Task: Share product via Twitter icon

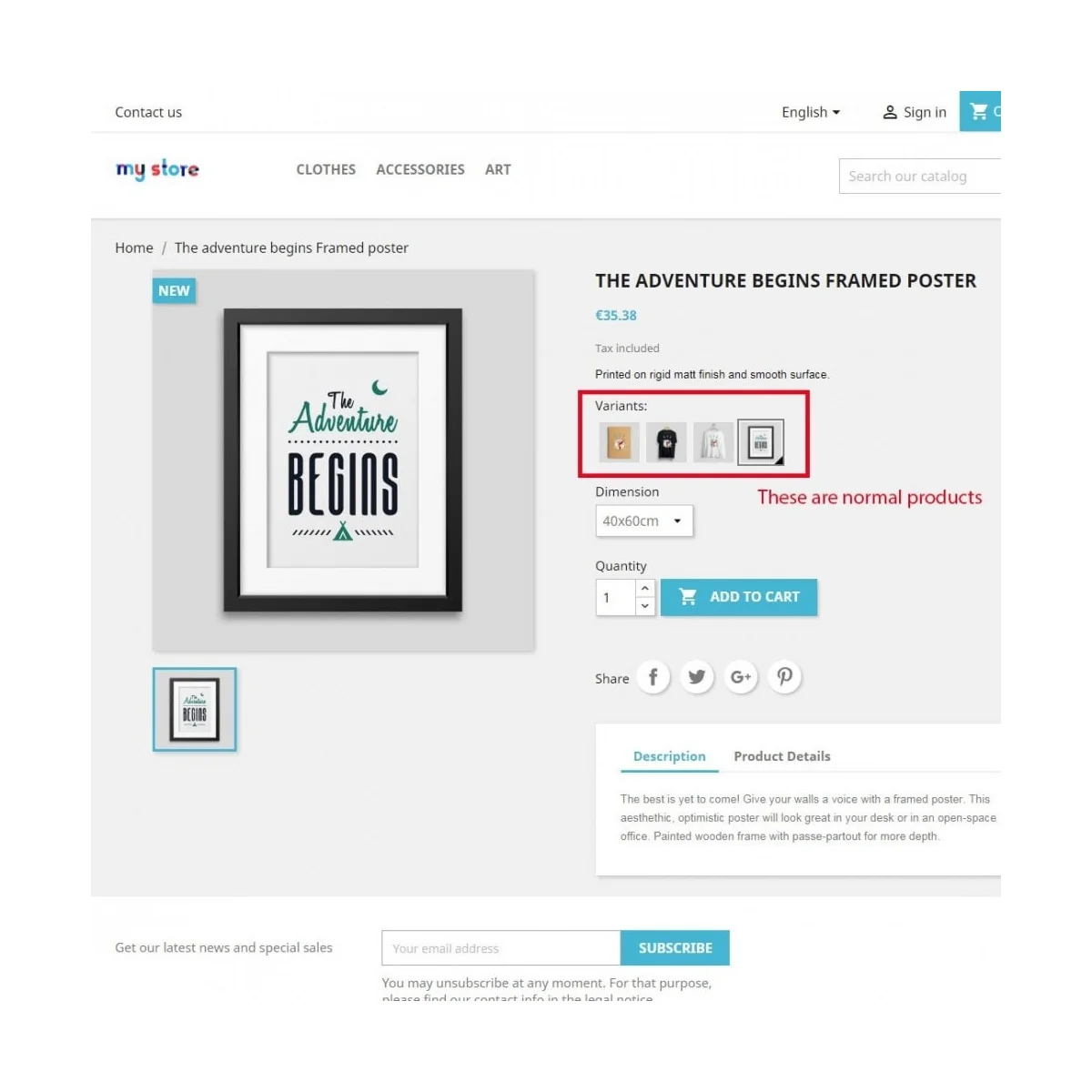Action: click(x=697, y=677)
